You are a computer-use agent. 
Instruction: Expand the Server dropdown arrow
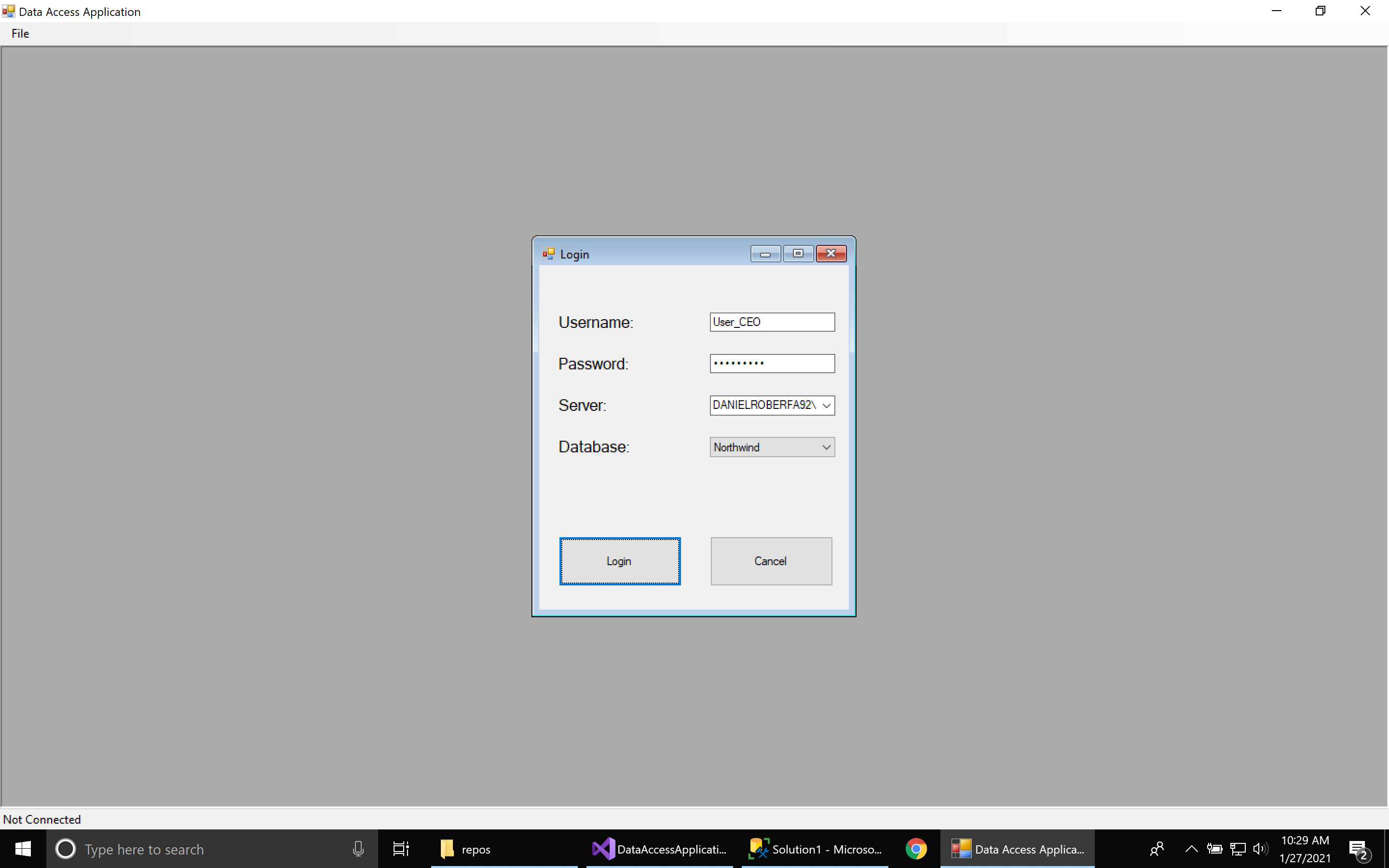click(827, 405)
